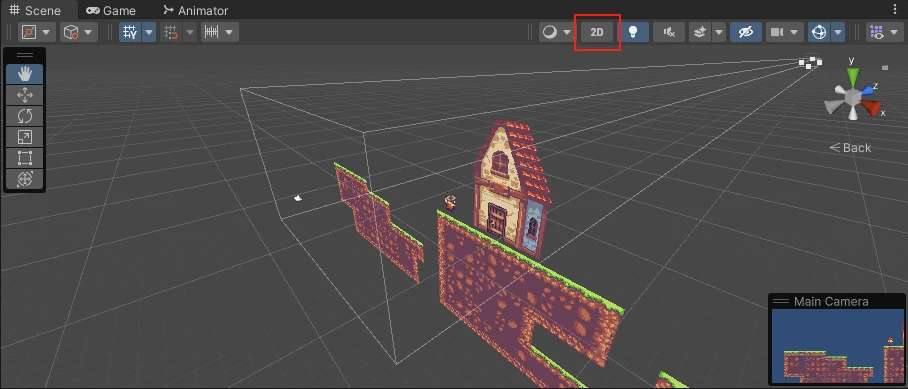Click the Back view label
908x389 pixels.
tap(850, 148)
